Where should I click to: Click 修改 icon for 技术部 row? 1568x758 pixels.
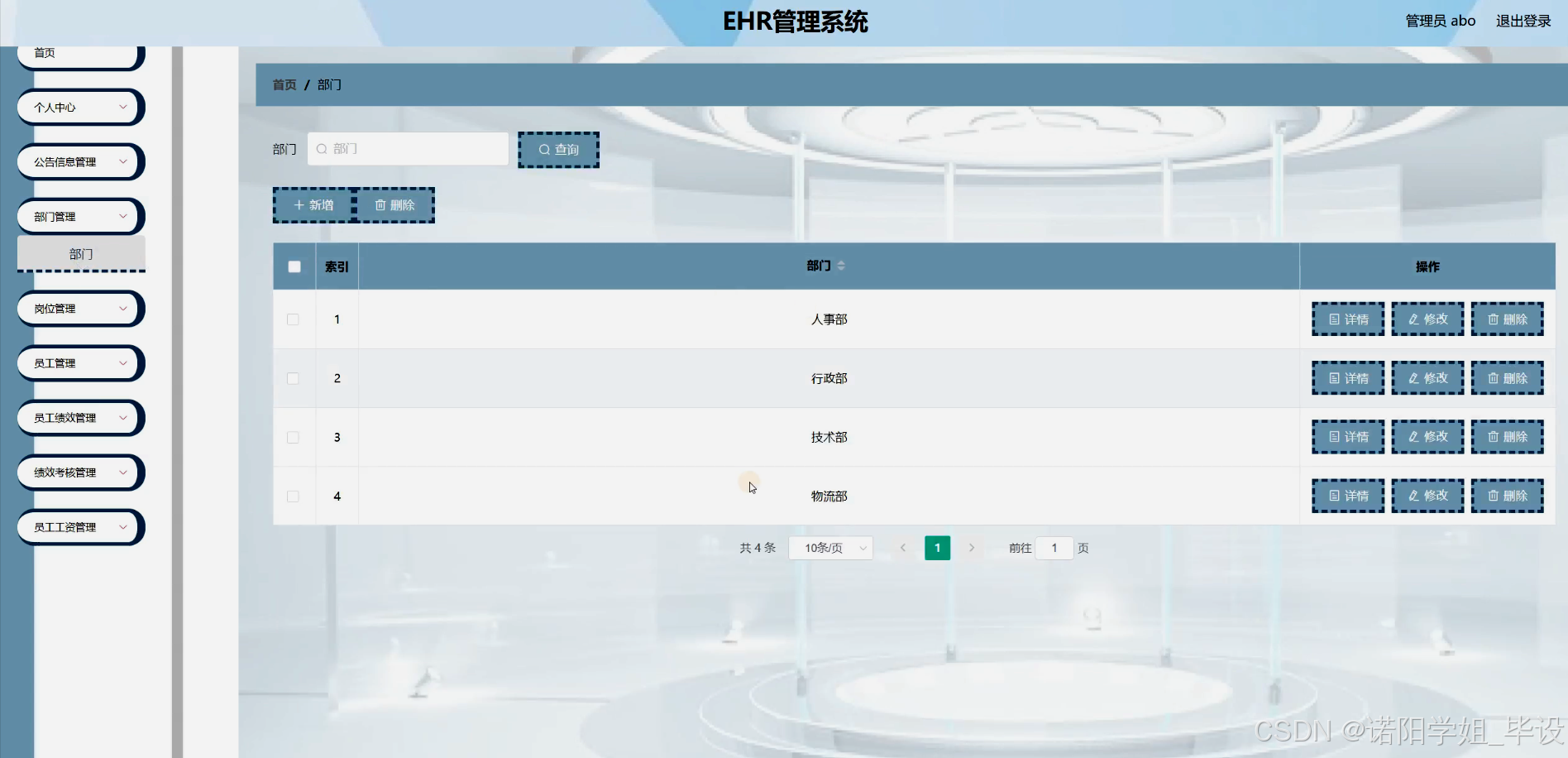(1427, 437)
